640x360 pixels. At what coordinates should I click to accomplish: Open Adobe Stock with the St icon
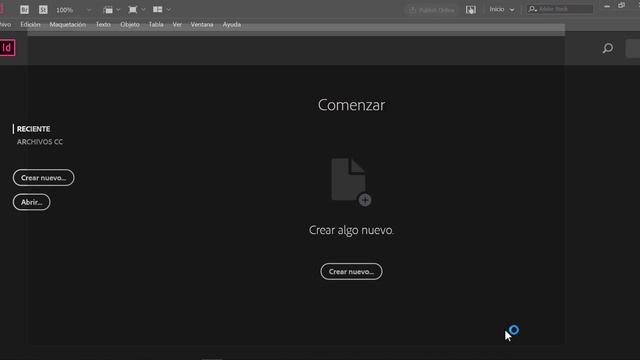point(43,9)
